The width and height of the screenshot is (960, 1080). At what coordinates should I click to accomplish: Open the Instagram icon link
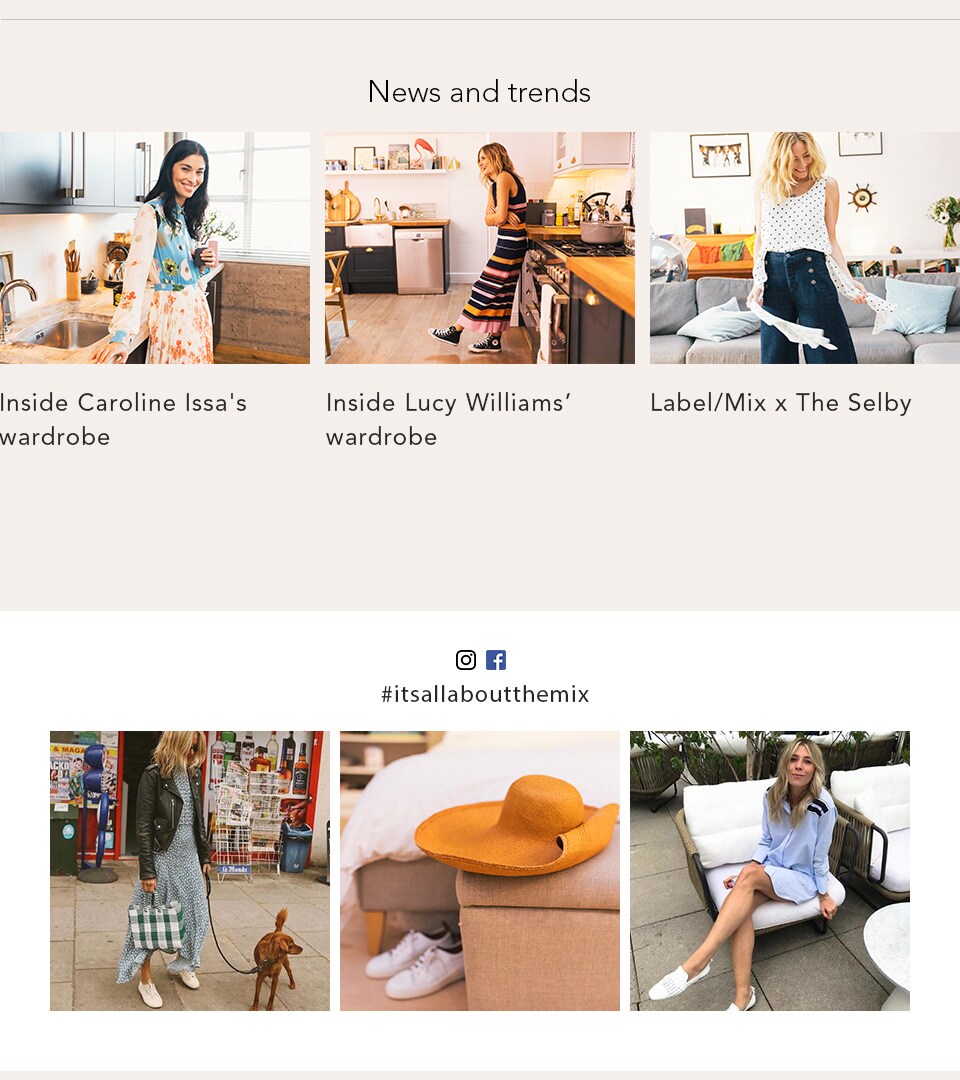pyautogui.click(x=466, y=660)
